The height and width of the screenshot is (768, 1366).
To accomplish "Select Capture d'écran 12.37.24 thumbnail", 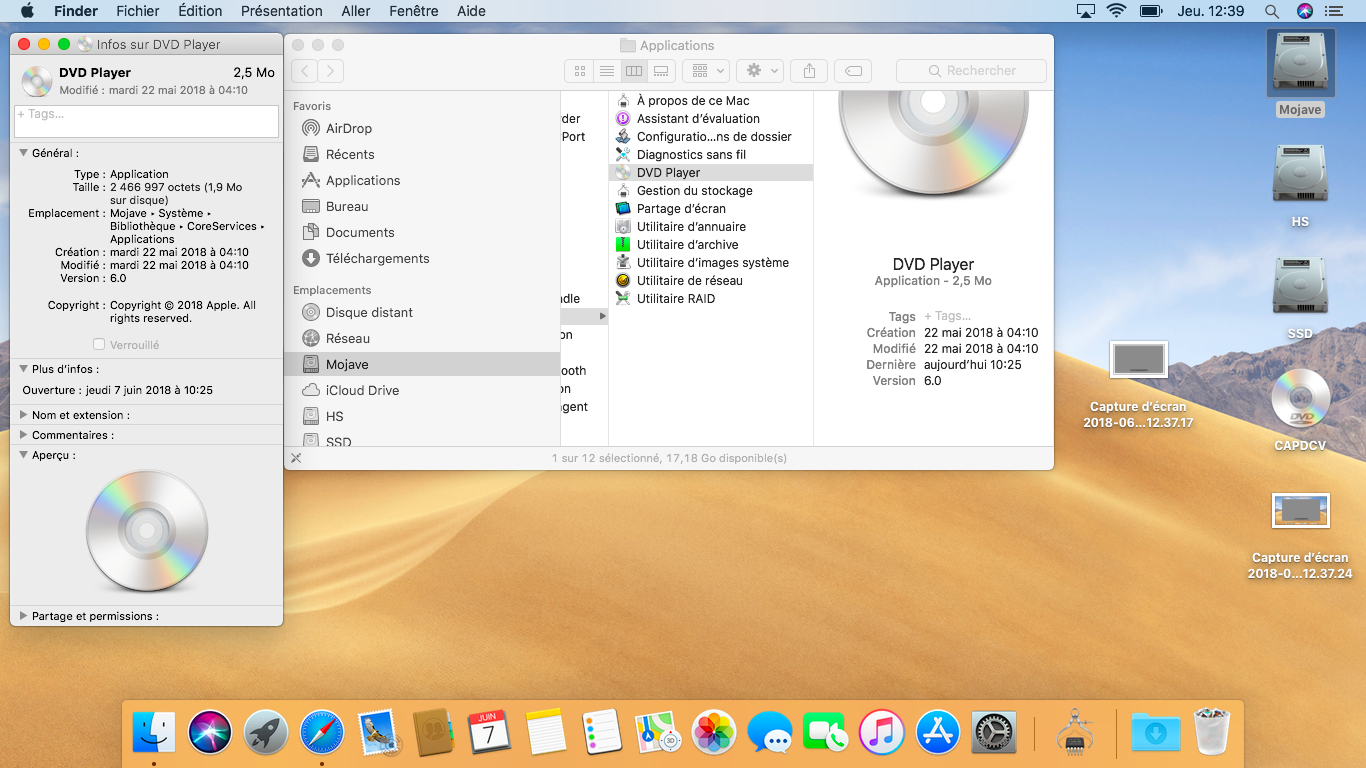I will coord(1300,510).
